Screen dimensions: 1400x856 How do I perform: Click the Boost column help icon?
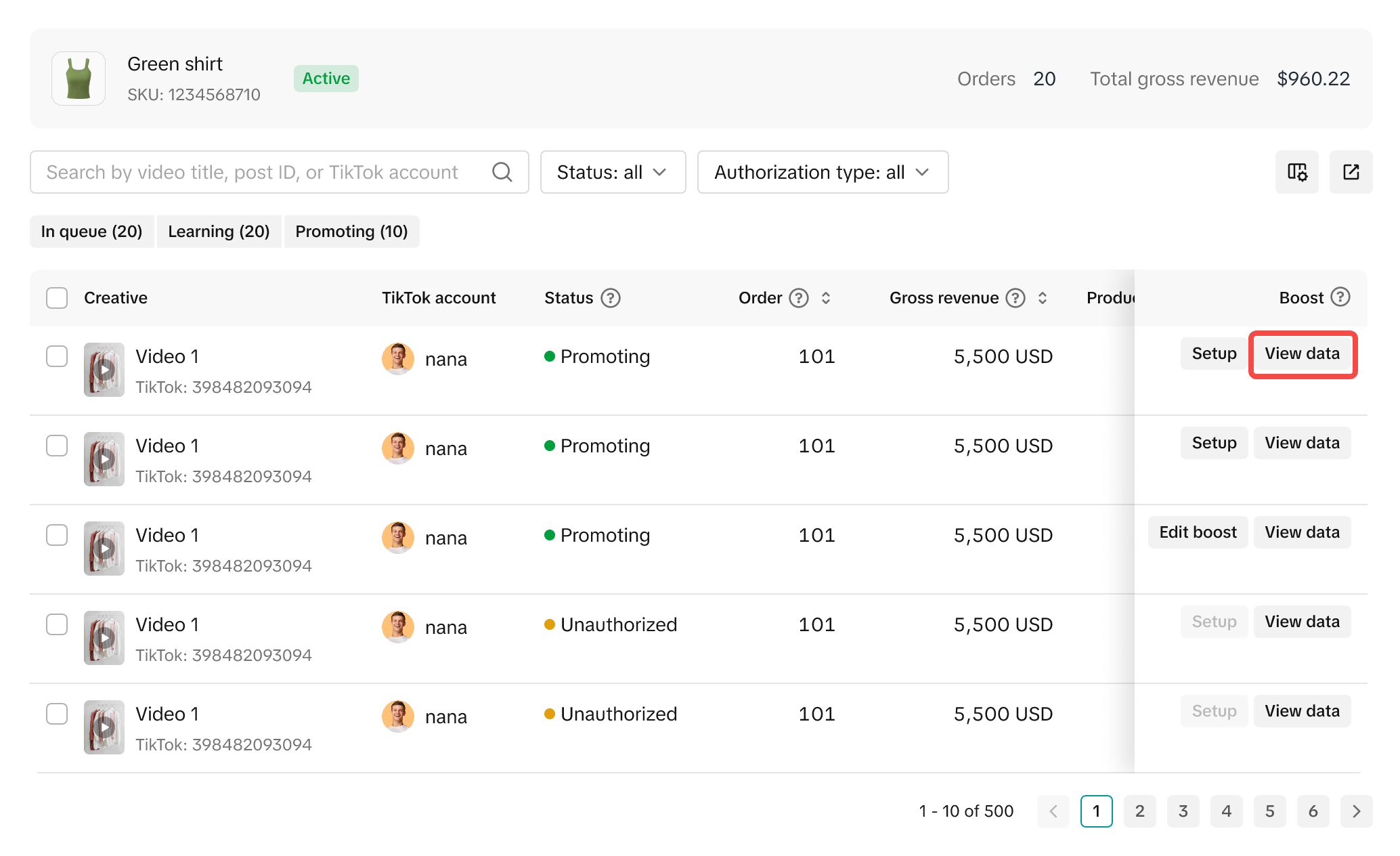1340,297
